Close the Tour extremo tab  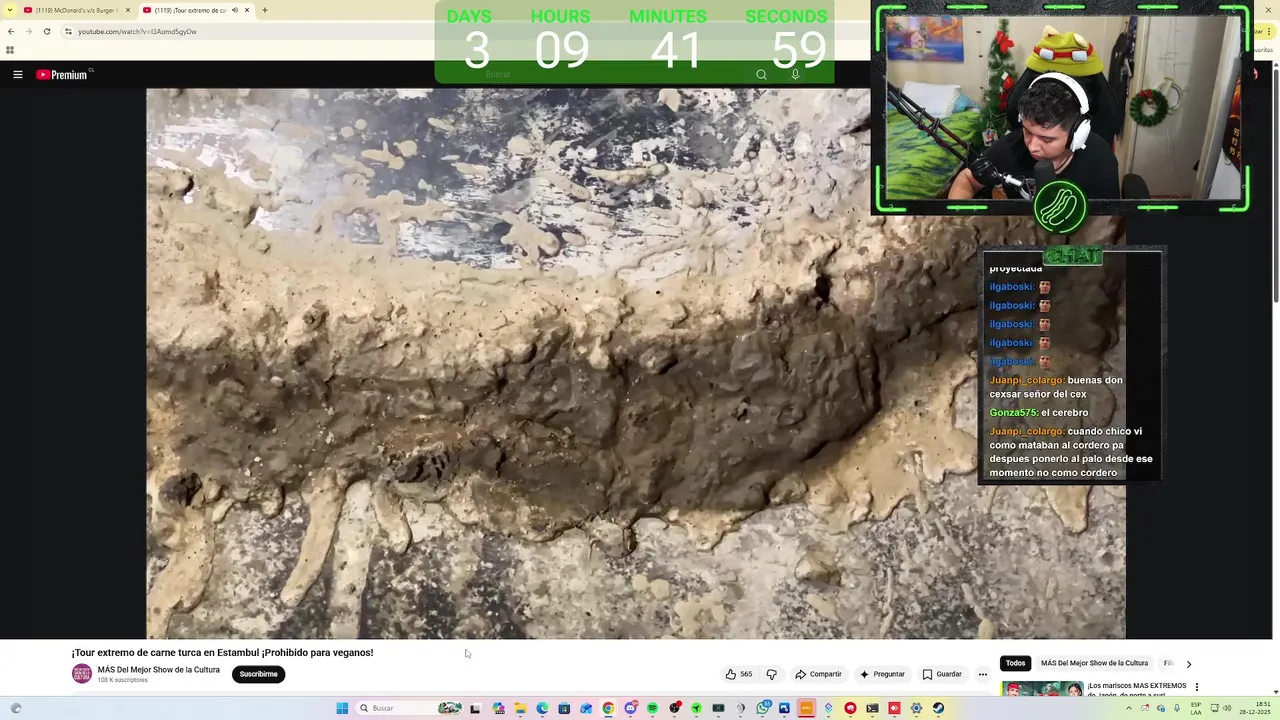247,10
